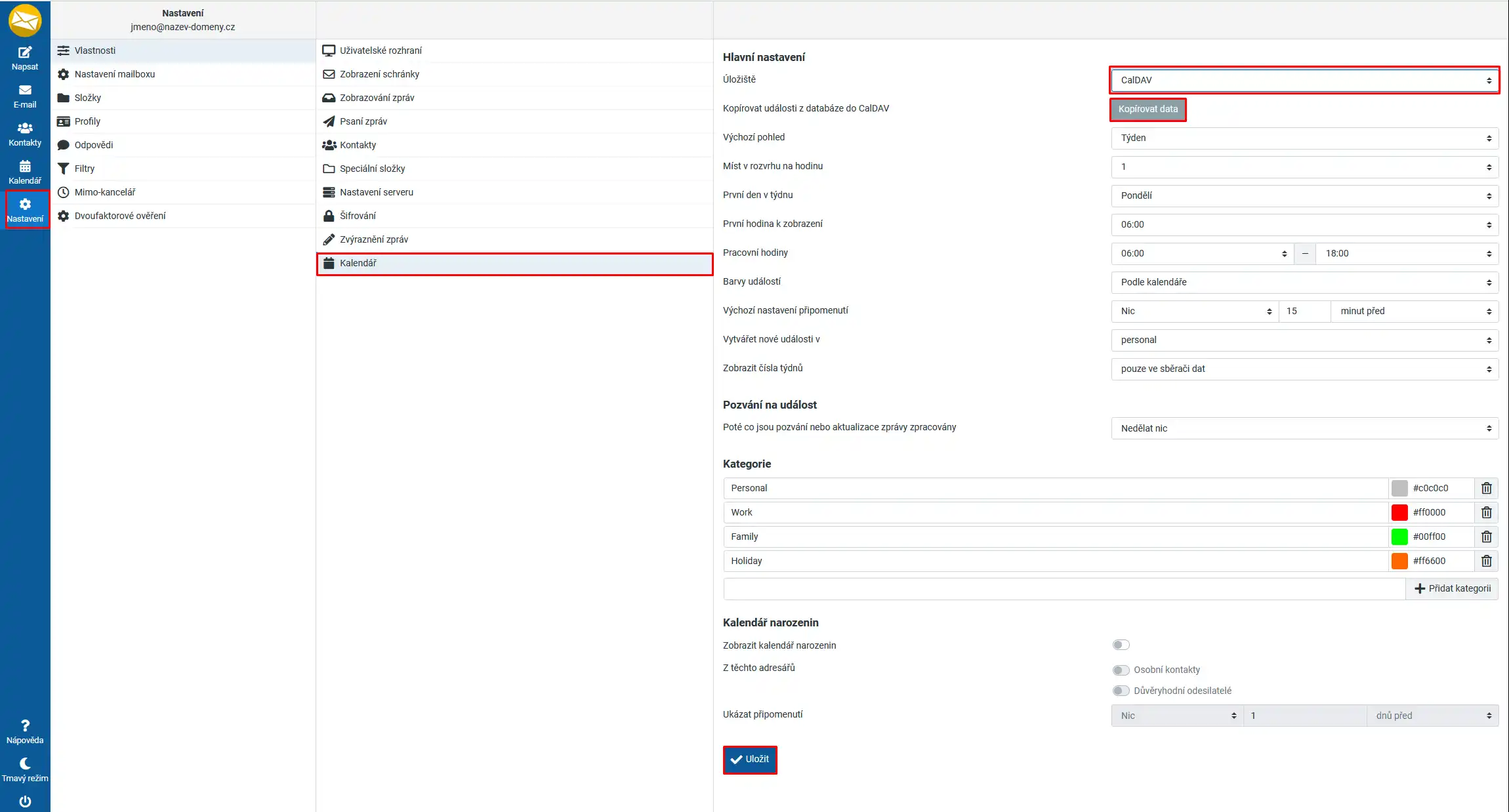The height and width of the screenshot is (812, 1509).
Task: Click the Work category name field
Action: (1056, 512)
